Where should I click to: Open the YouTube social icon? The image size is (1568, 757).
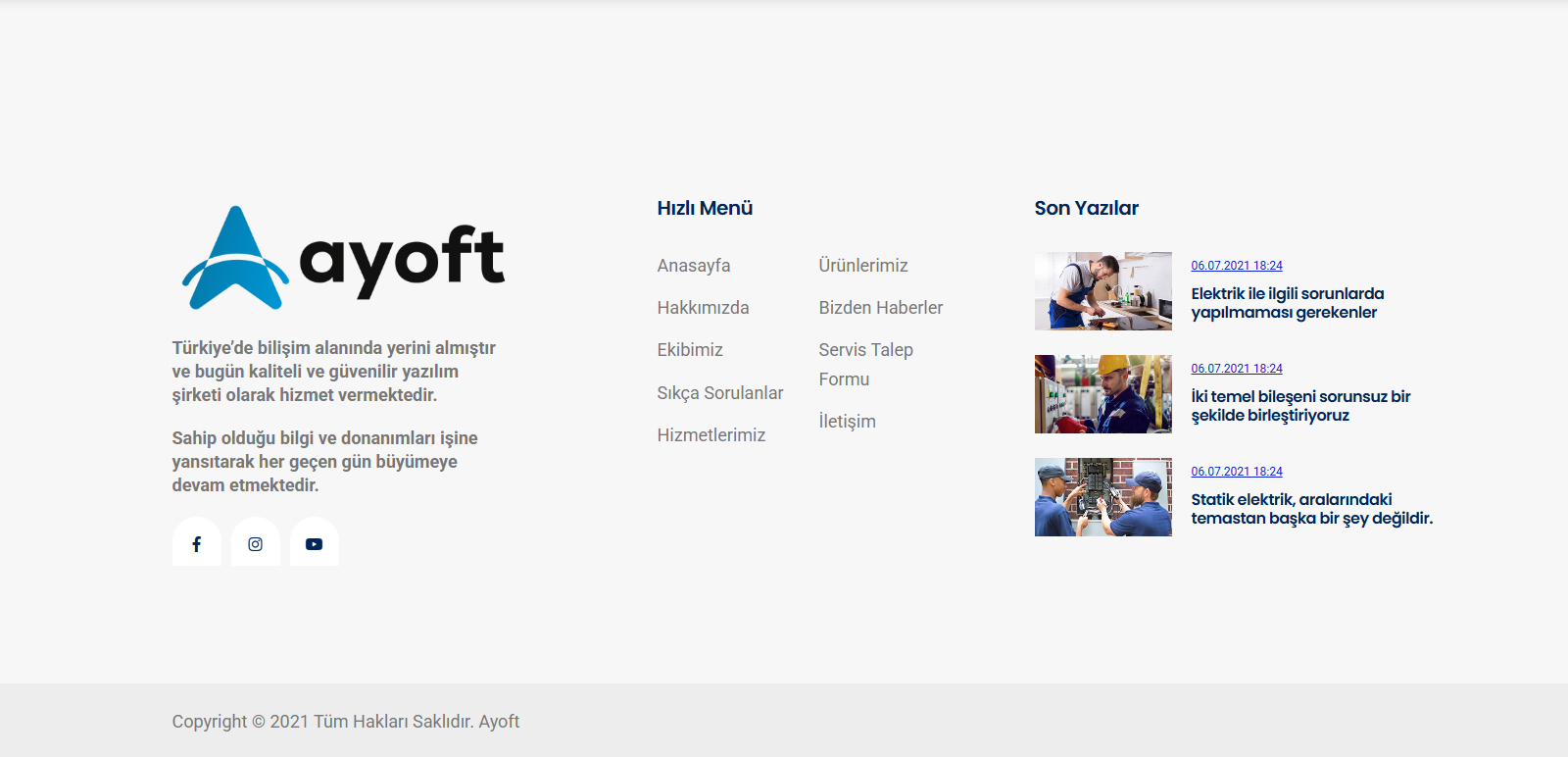click(315, 541)
